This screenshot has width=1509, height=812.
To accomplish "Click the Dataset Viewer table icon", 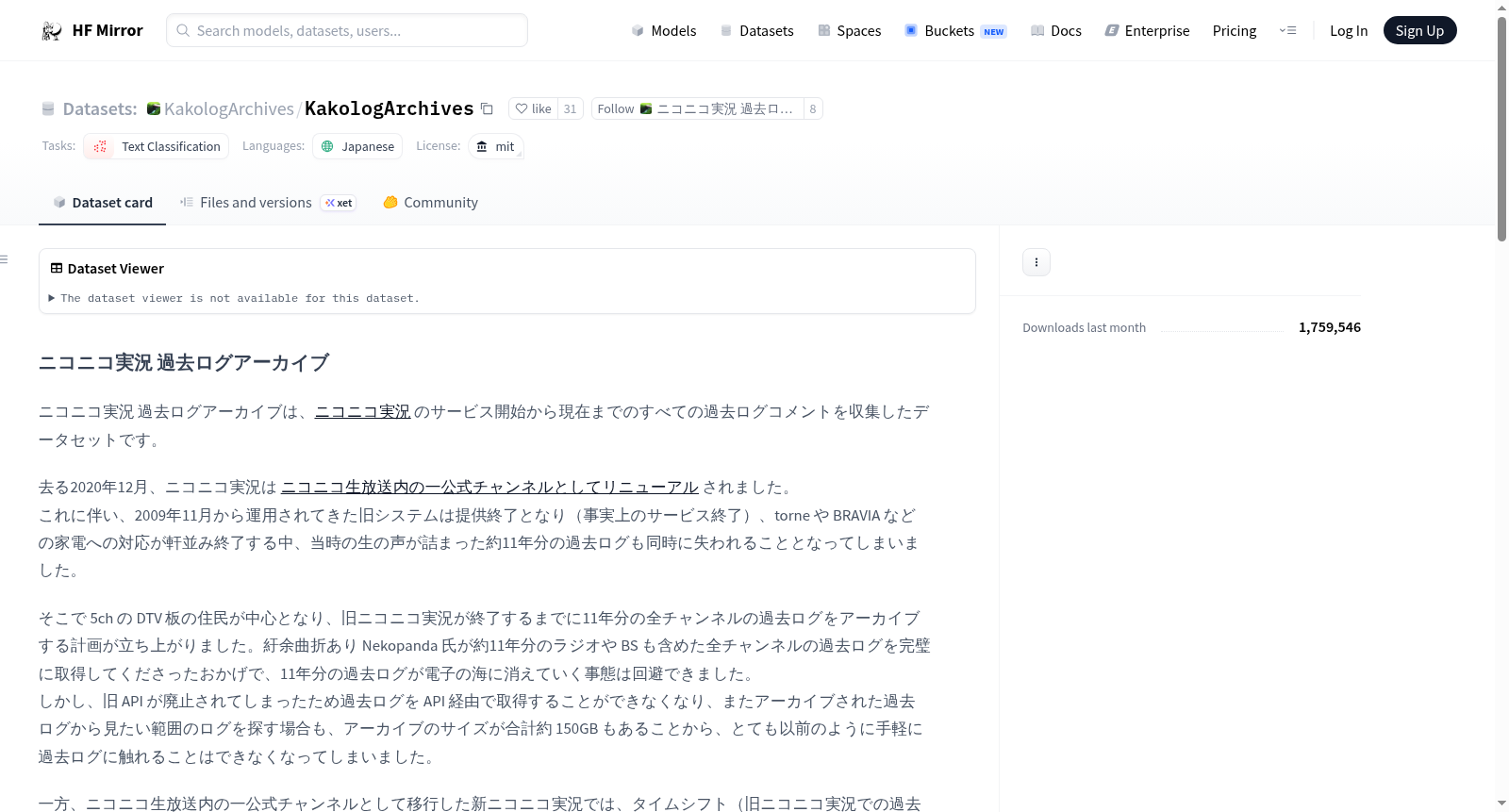I will tap(57, 269).
